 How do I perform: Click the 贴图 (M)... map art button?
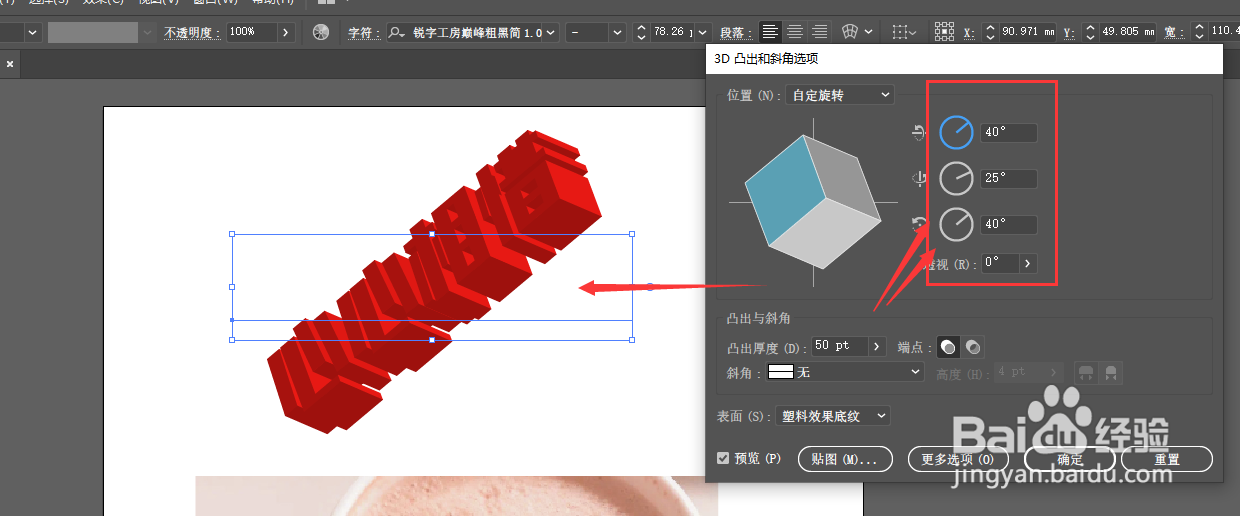[845, 459]
